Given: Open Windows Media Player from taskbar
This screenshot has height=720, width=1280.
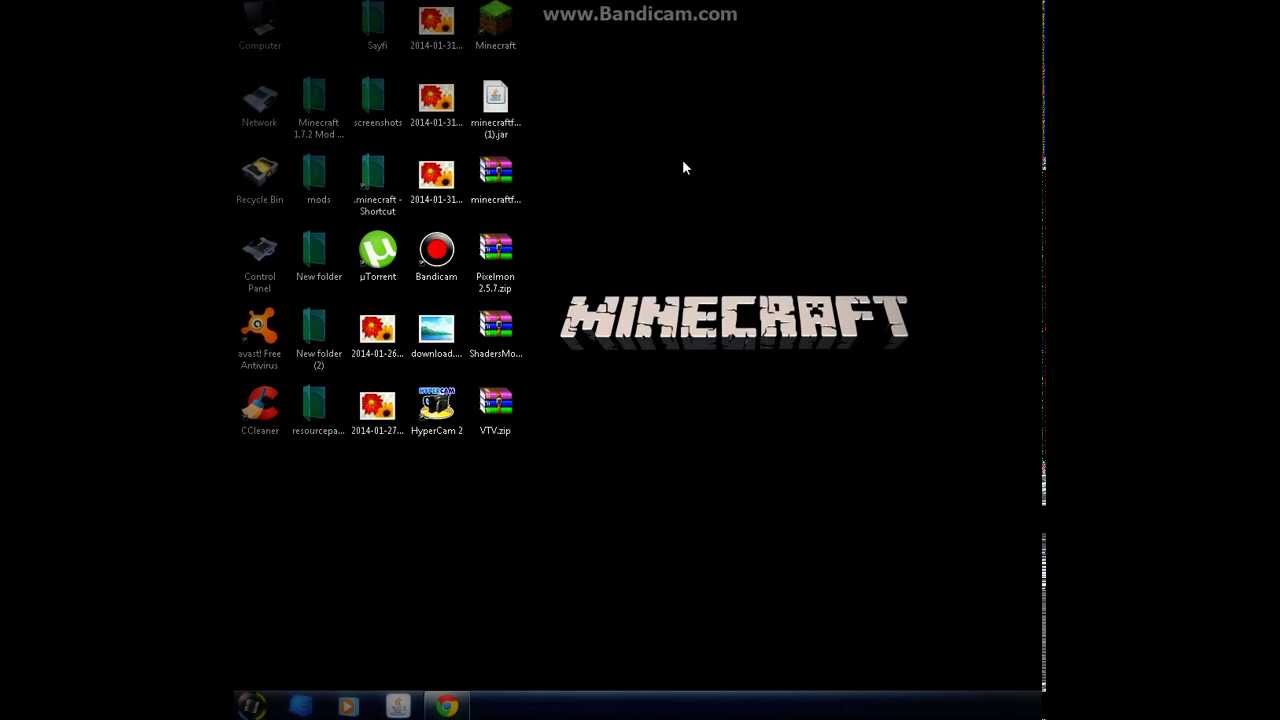Looking at the screenshot, I should point(348,706).
